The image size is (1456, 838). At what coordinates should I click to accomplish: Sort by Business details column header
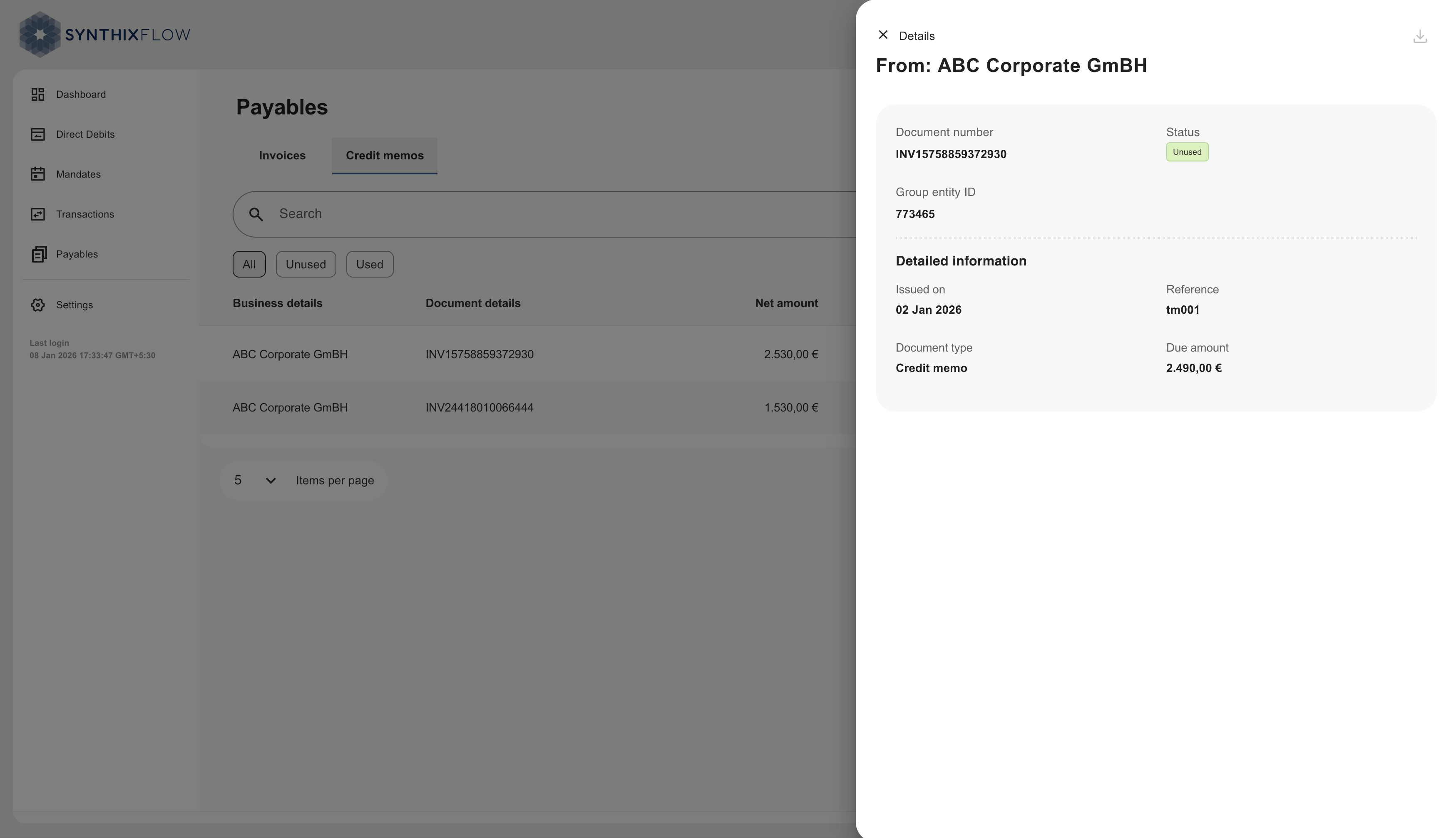tap(278, 303)
